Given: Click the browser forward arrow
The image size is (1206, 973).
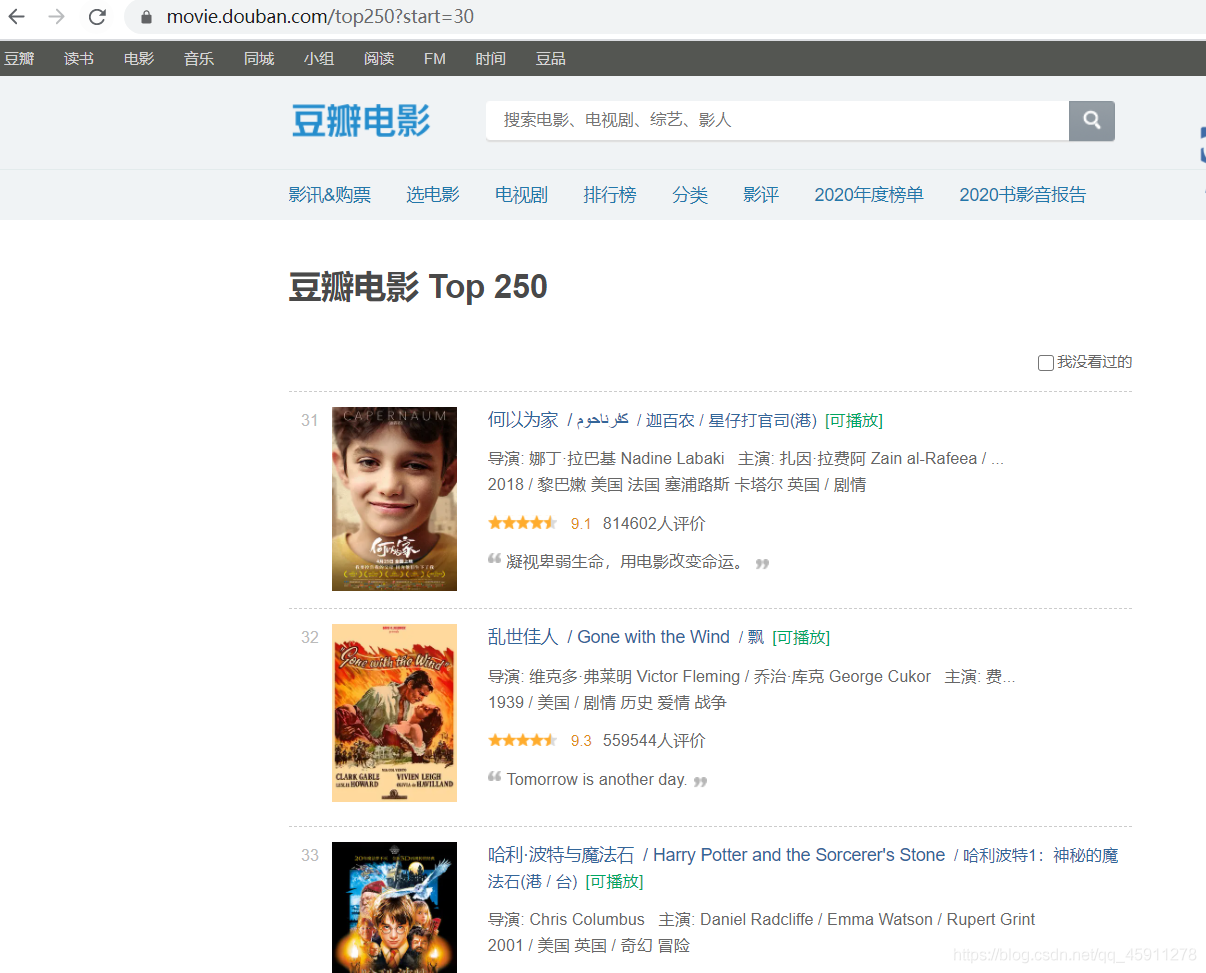Looking at the screenshot, I should coord(56,16).
